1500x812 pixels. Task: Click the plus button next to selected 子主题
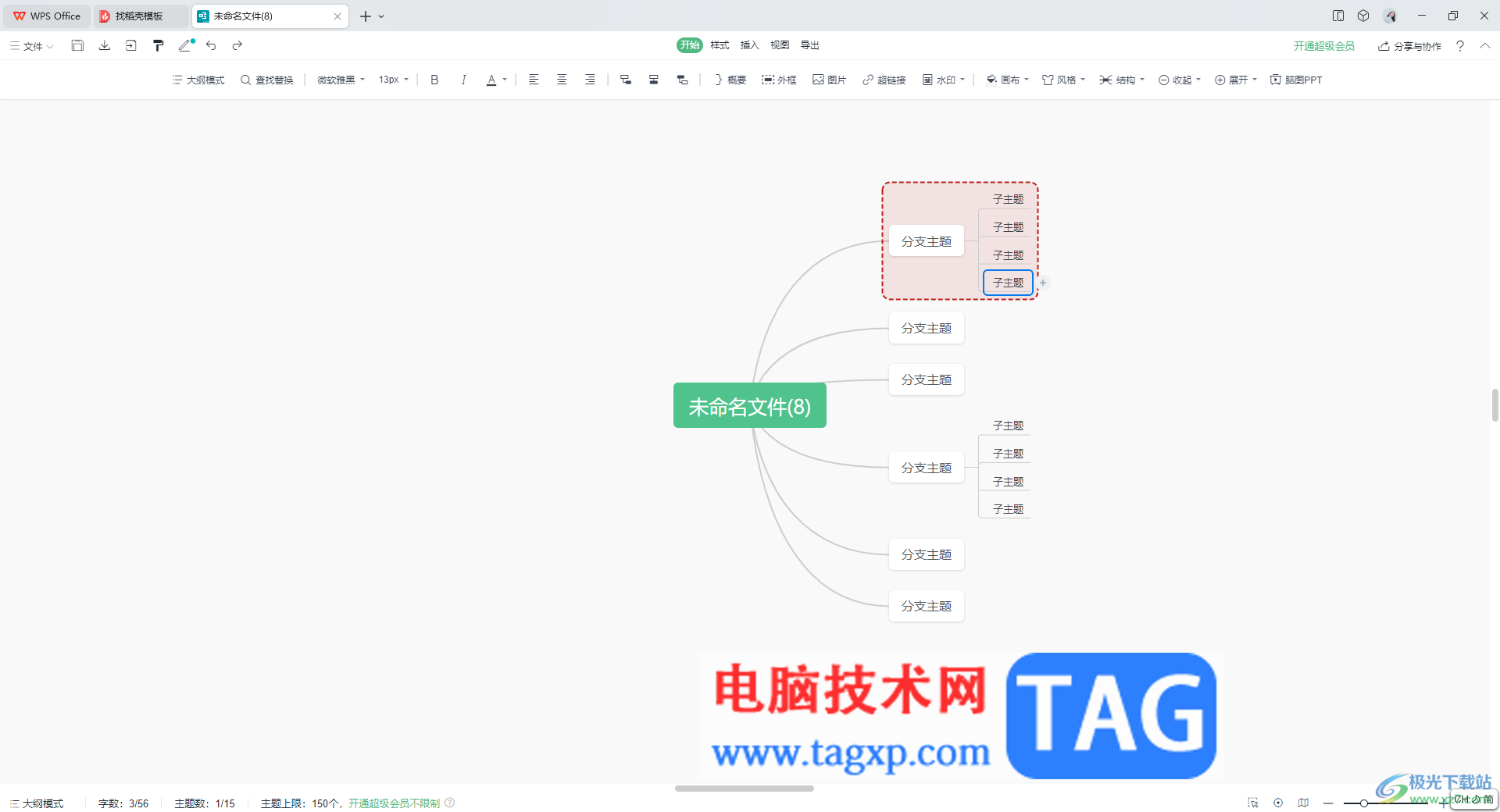pyautogui.click(x=1043, y=283)
